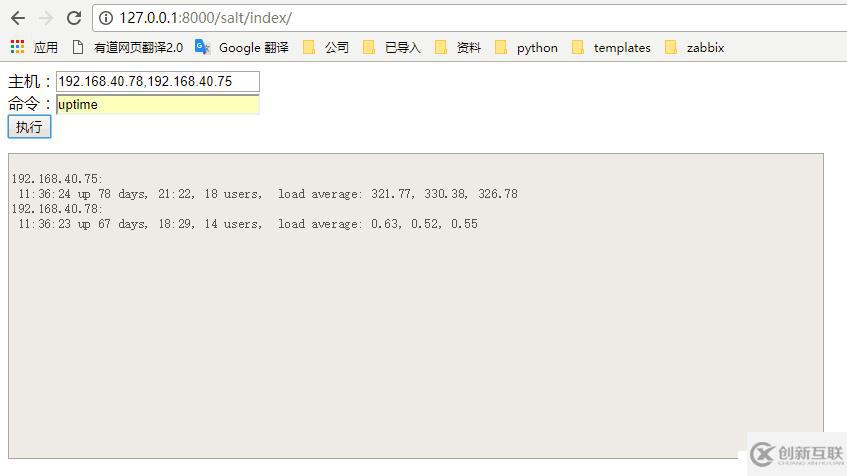Click the 执行 button

(x=29, y=127)
